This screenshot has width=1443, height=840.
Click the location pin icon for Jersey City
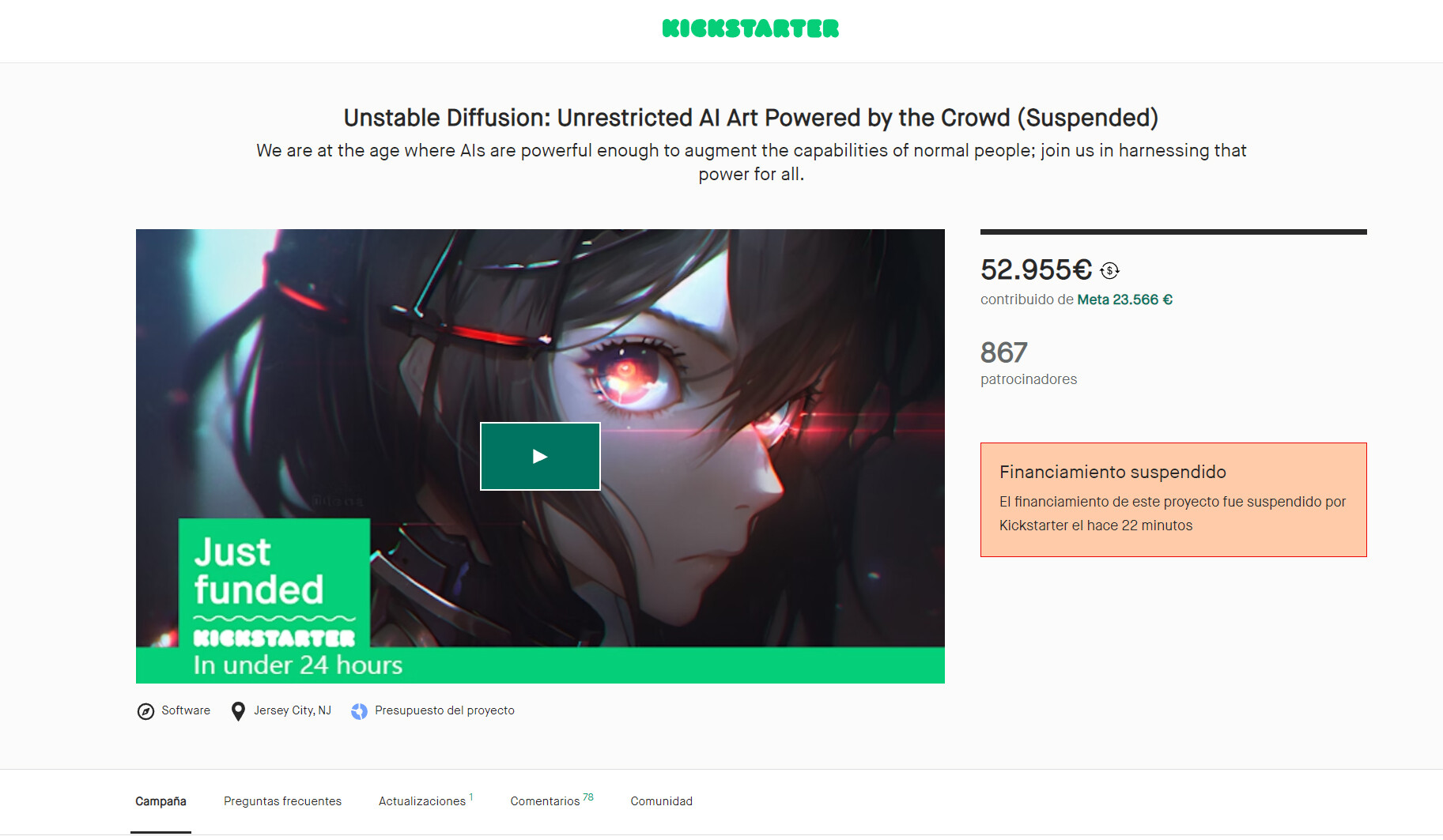click(238, 711)
